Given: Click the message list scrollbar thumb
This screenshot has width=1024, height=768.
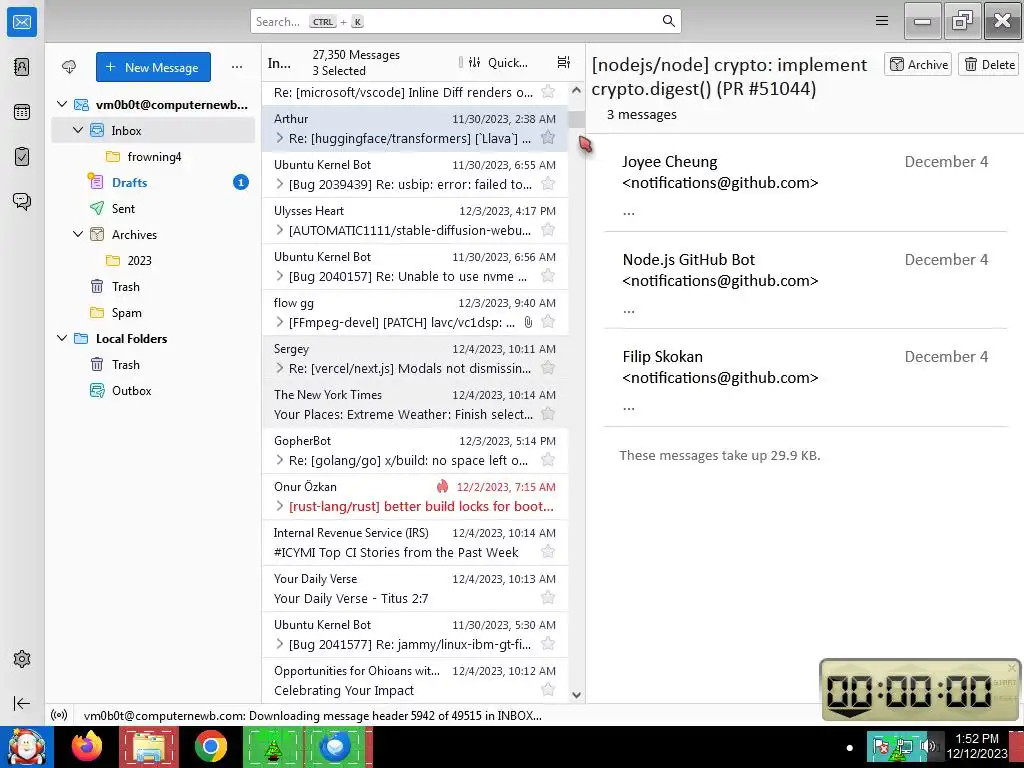Looking at the screenshot, I should point(576,120).
